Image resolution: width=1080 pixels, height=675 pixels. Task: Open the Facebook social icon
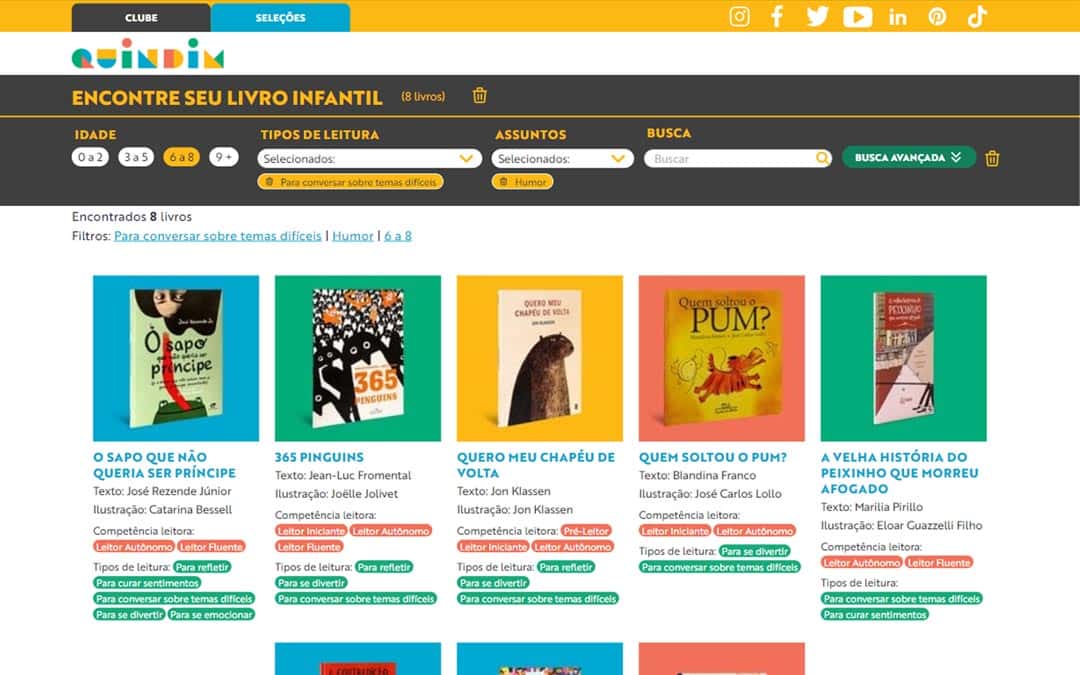click(777, 16)
